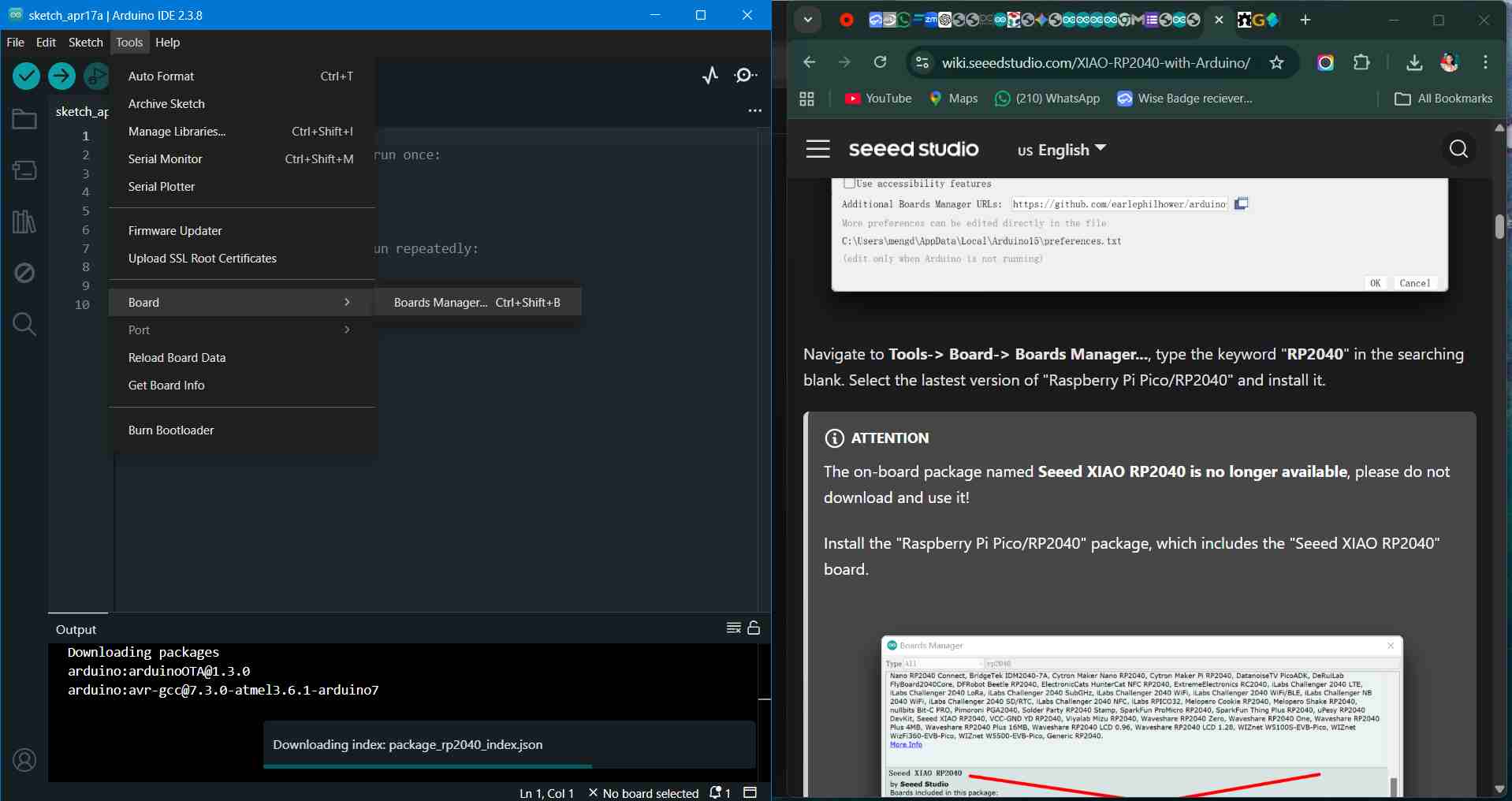Click the Seeed Studio site search icon
The height and width of the screenshot is (801, 1512).
(1458, 149)
